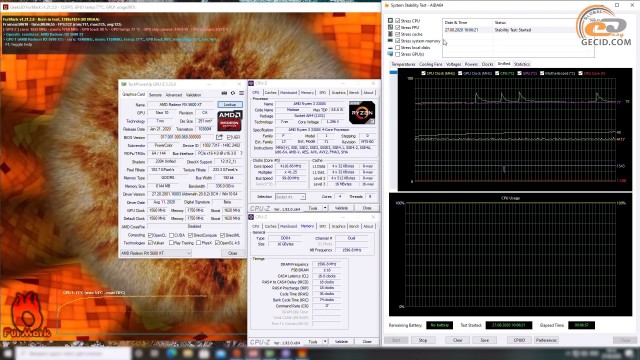This screenshot has width=640, height=360.
Task: Click the Stress GPU(s) monitor icon
Action: pyautogui.click(x=390, y=54)
